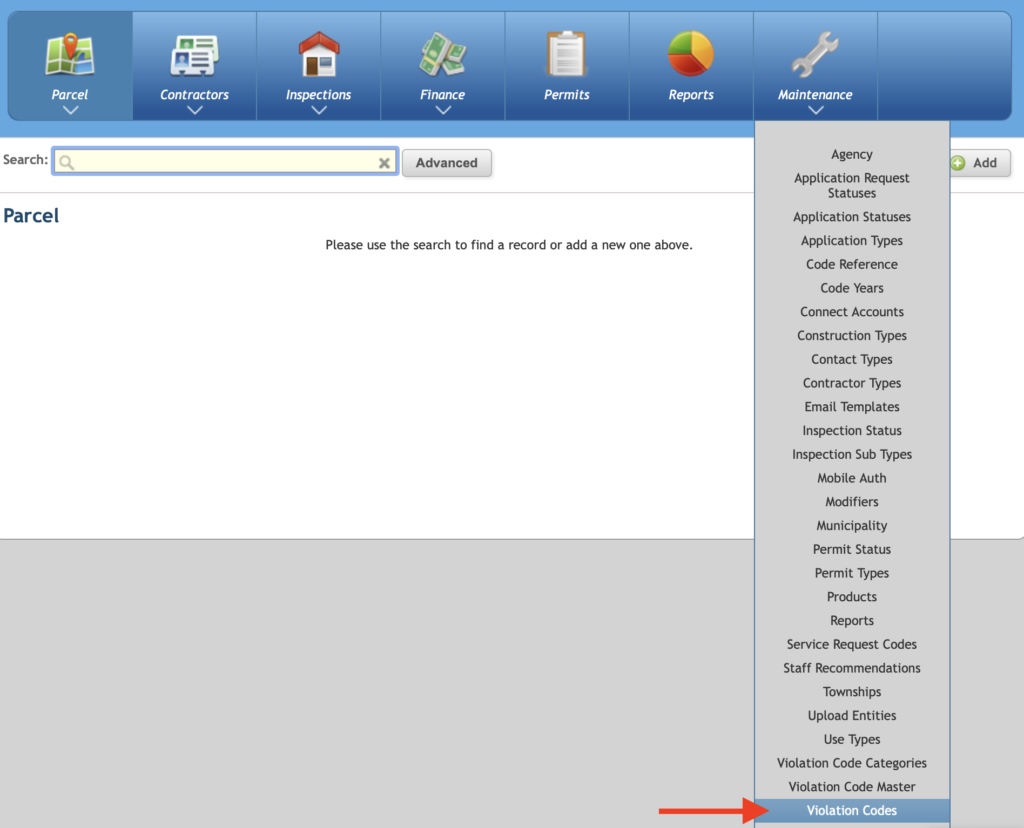
Task: Open Permit Status menu item
Action: [x=852, y=550]
